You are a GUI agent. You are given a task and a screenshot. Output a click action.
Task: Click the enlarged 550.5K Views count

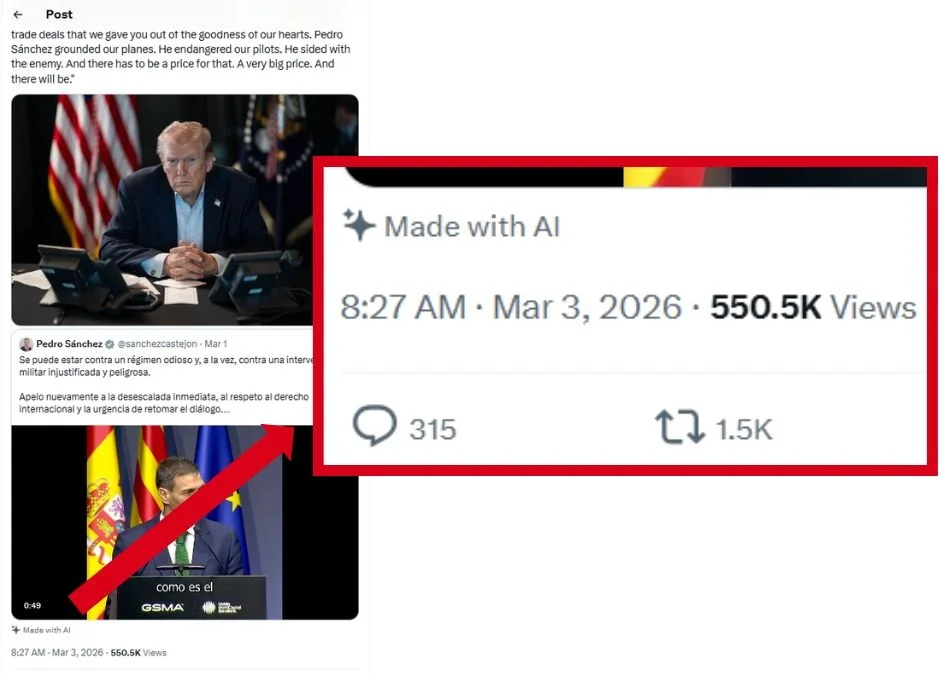point(813,307)
